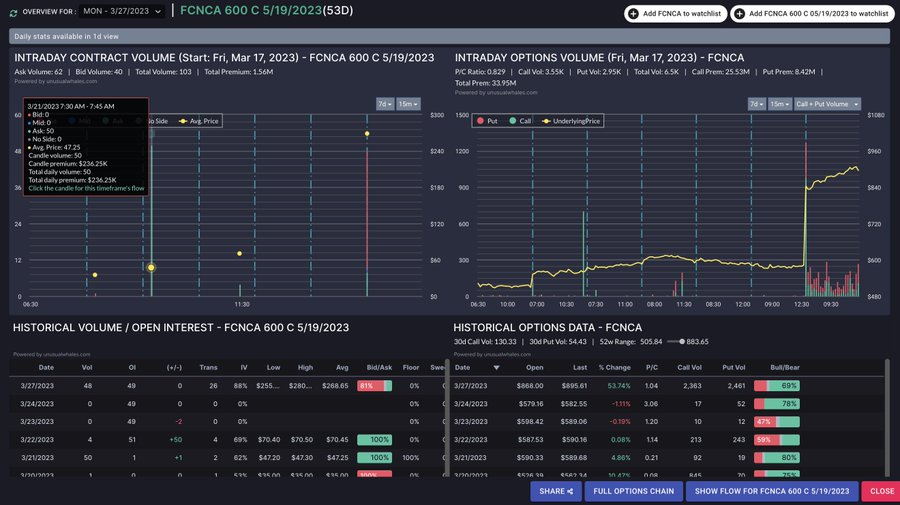Click the 100% Bid/Ask bar for 3/22/2023
This screenshot has height=505, width=900.
[374, 440]
